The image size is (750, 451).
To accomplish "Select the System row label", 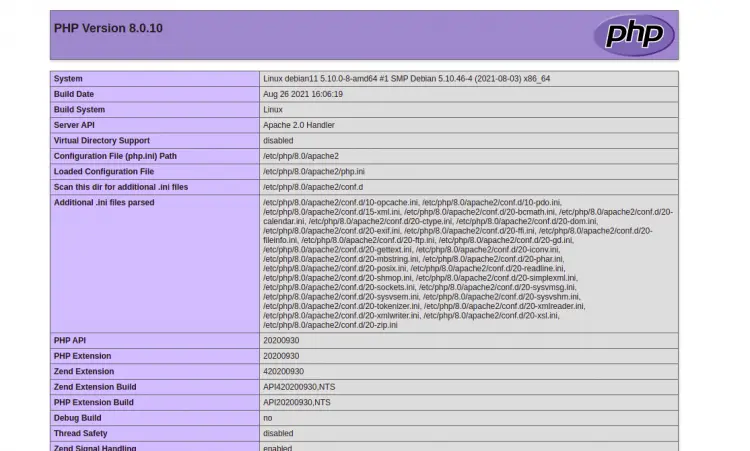I will pos(69,79).
